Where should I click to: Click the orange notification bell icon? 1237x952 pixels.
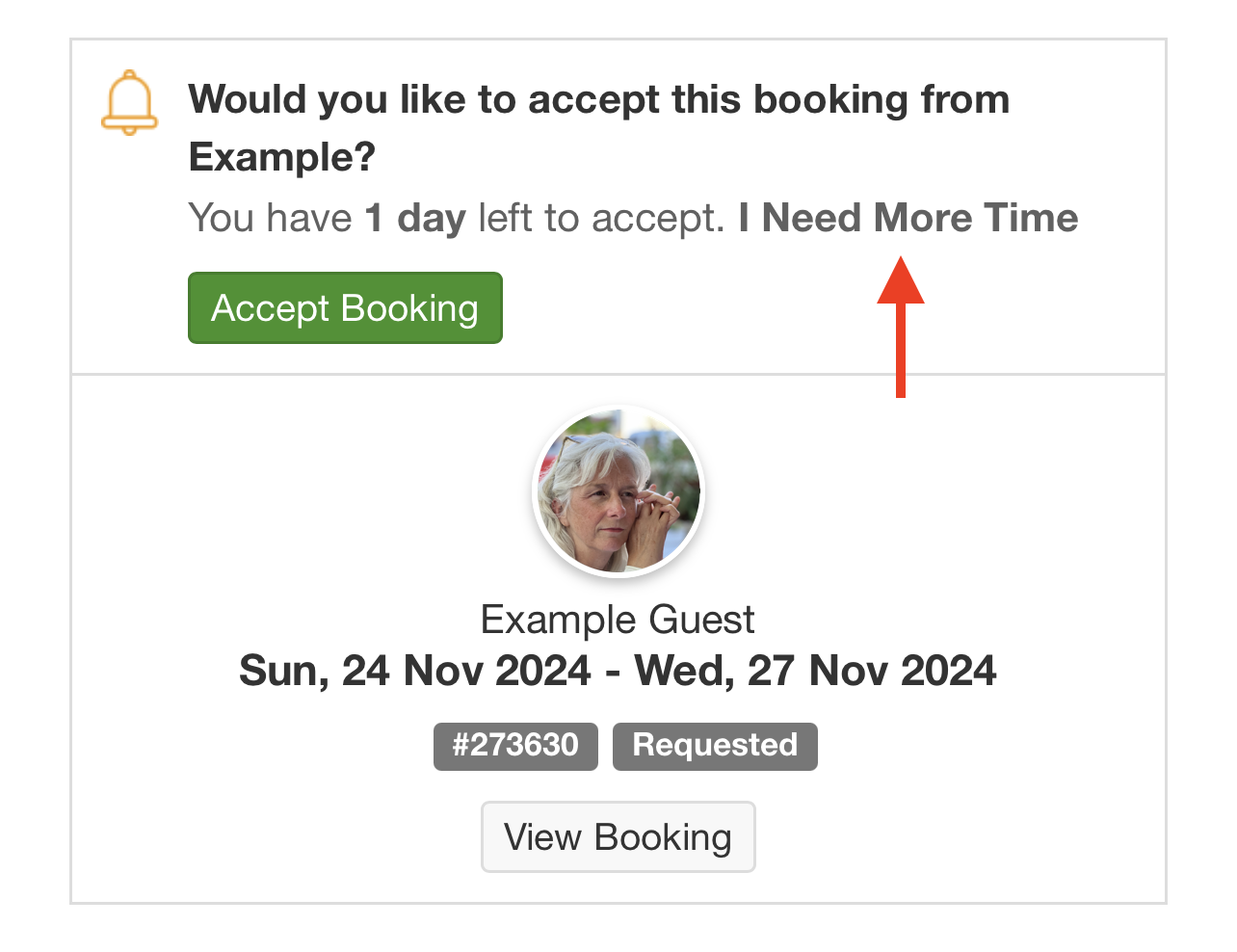tap(129, 102)
